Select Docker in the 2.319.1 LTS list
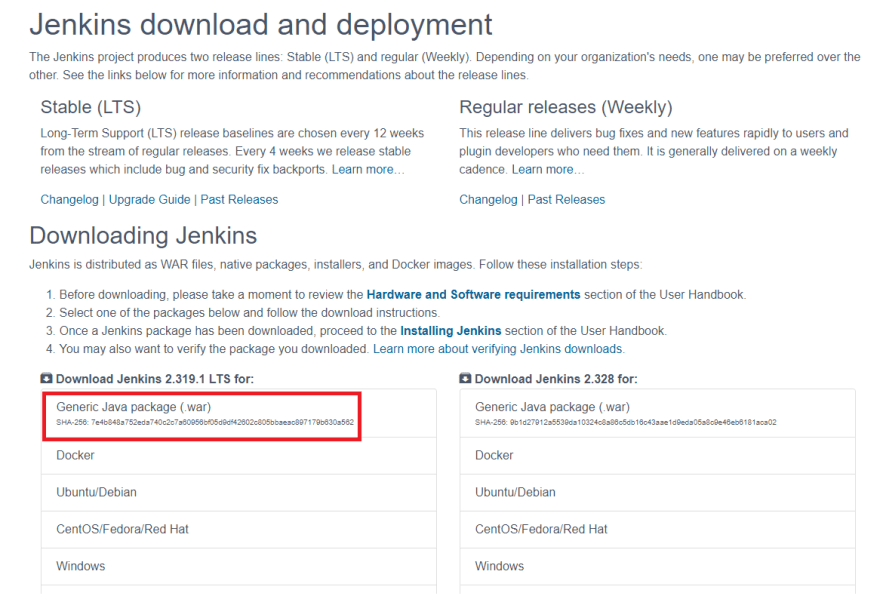Viewport: 880px width, 599px height. pos(239,455)
